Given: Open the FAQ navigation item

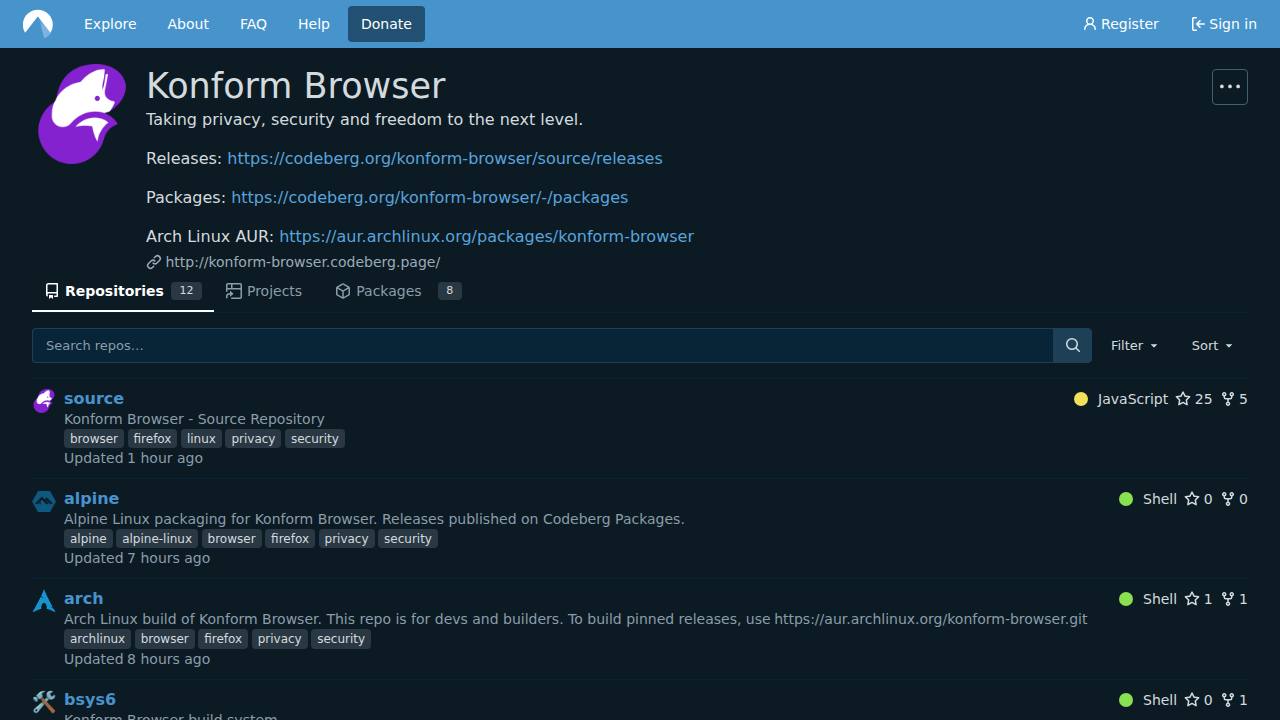Looking at the screenshot, I should [x=253, y=24].
